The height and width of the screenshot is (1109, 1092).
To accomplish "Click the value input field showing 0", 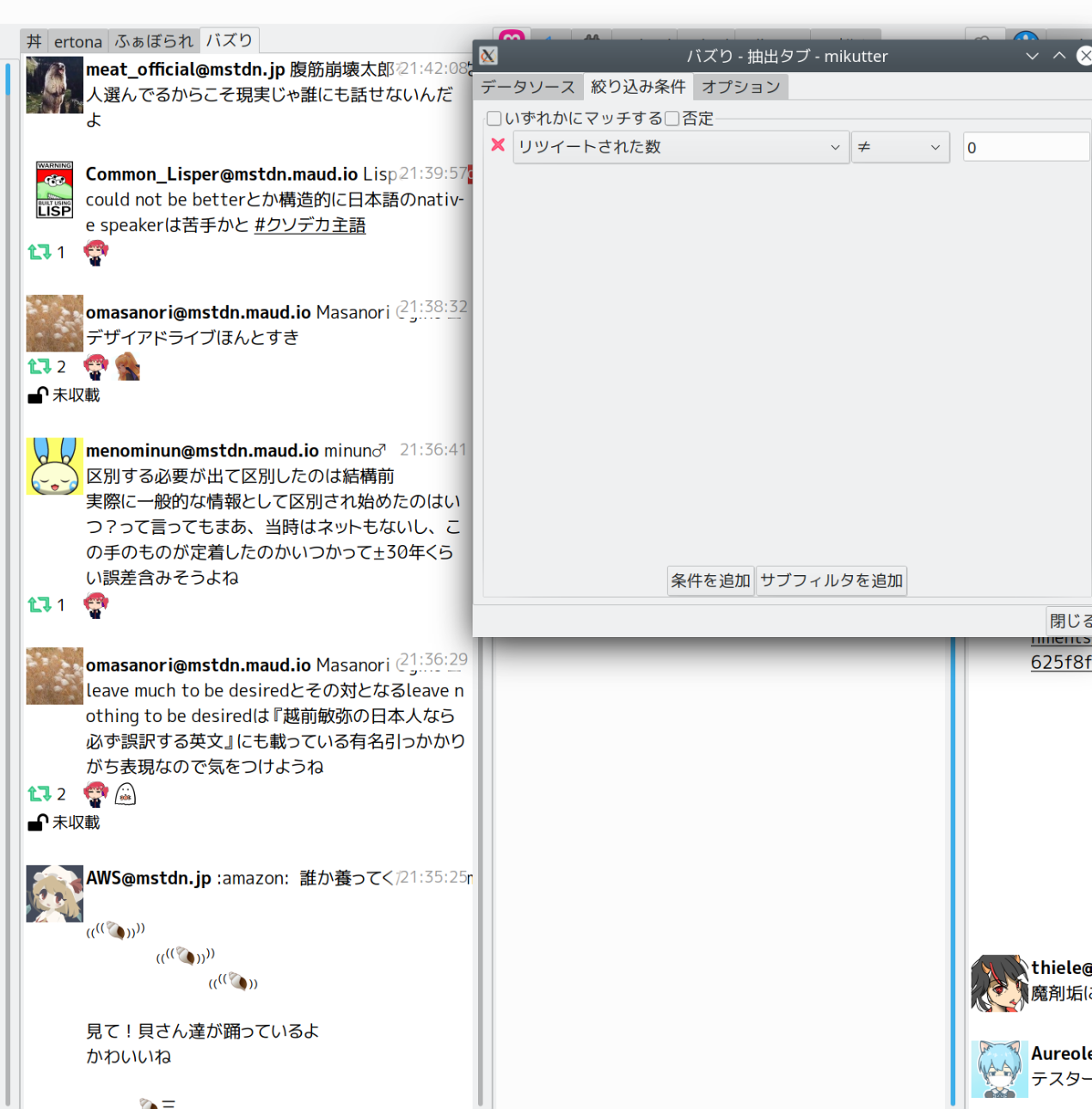I will click(x=1025, y=147).
